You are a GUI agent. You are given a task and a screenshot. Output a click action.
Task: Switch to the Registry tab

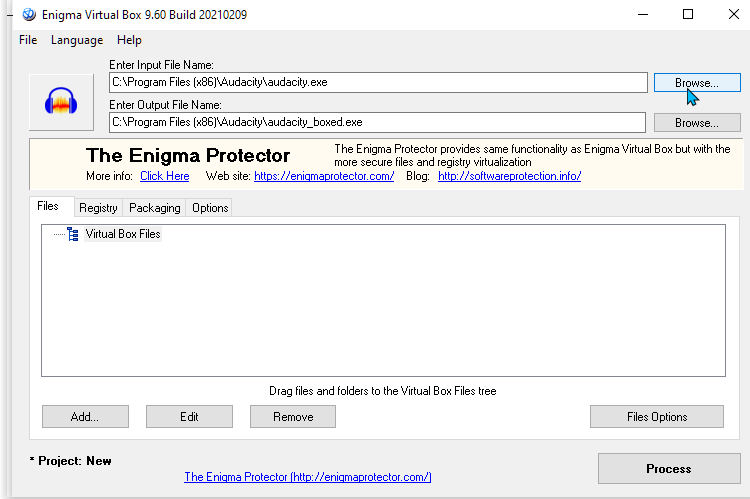pos(98,208)
